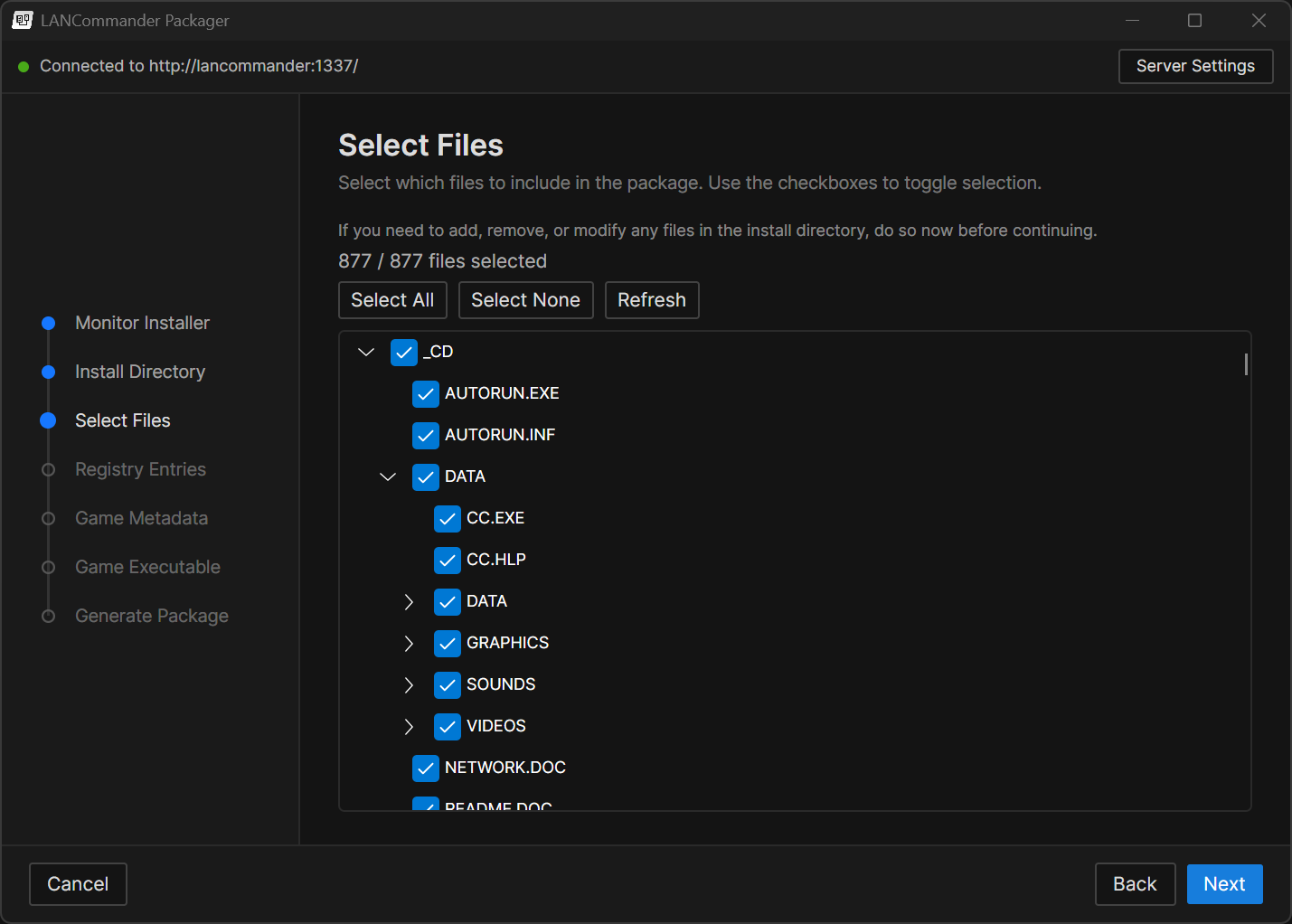The width and height of the screenshot is (1292, 924).
Task: Select the AUTORUN.INF file name
Action: click(500, 435)
